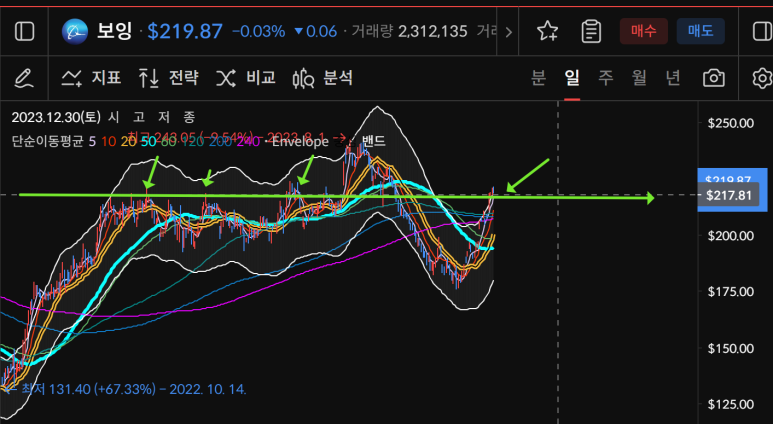
Task: Select the moving average 10 period
Action: pos(108,142)
